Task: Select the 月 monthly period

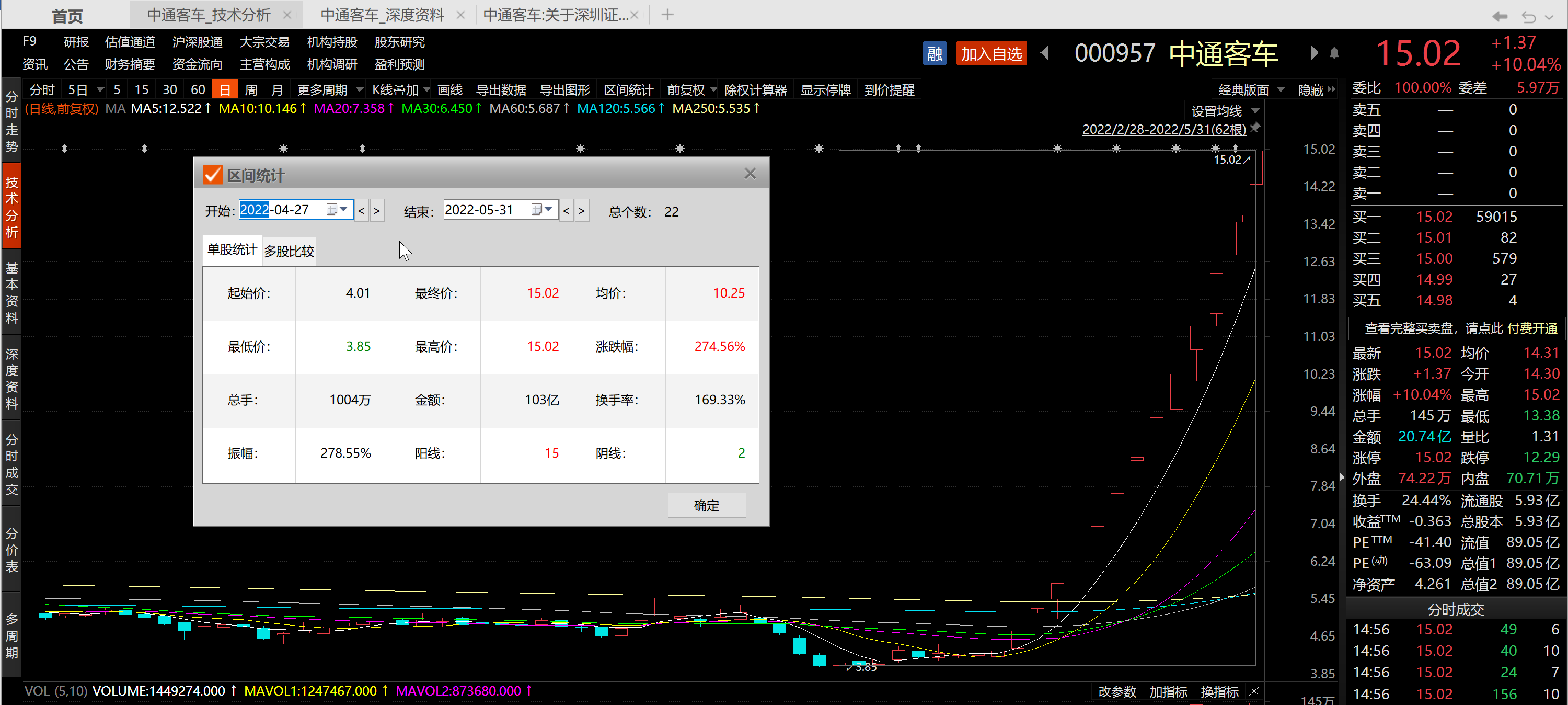Action: [277, 90]
